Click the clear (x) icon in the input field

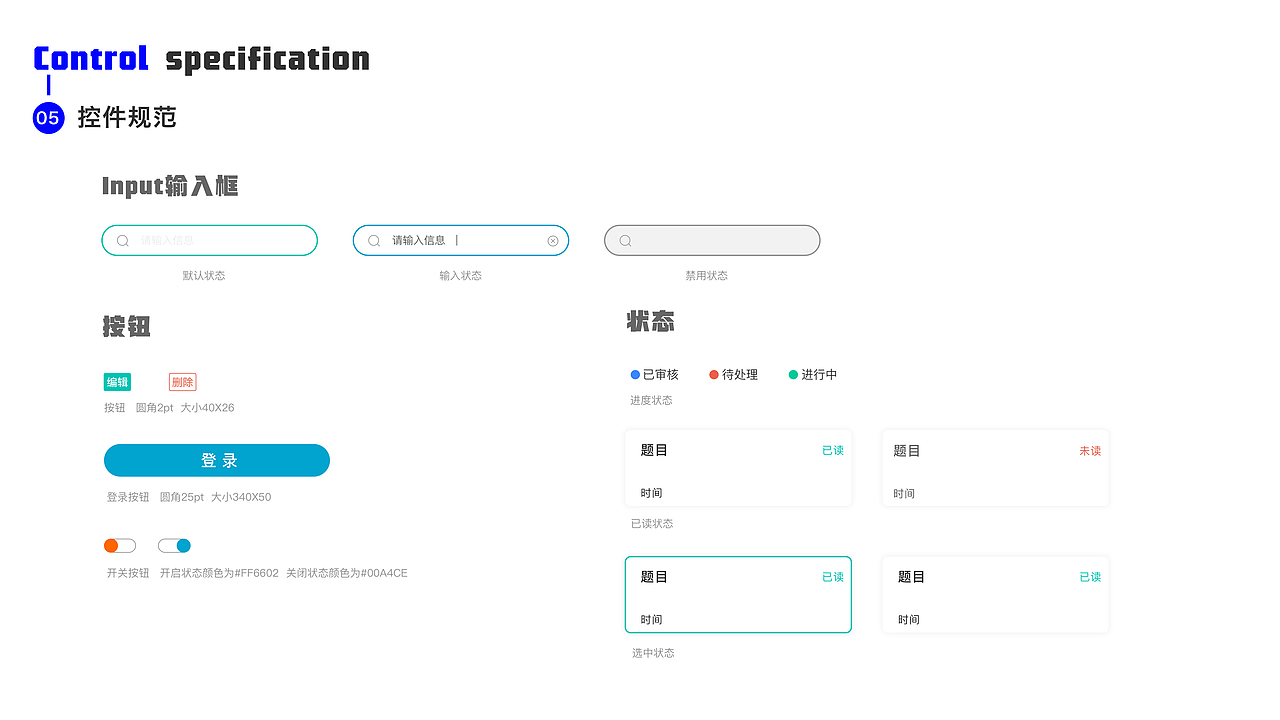tap(553, 240)
